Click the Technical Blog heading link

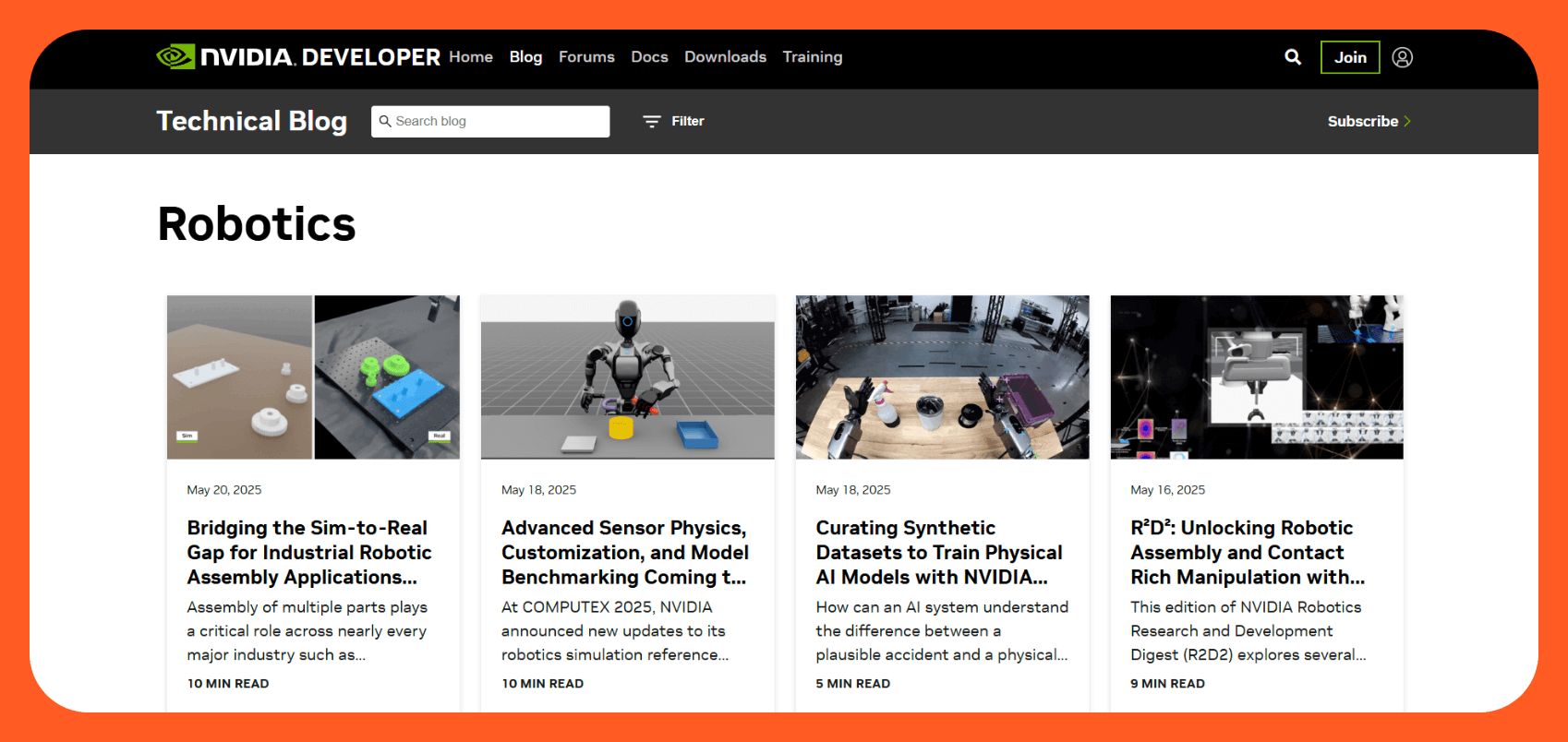pos(252,121)
